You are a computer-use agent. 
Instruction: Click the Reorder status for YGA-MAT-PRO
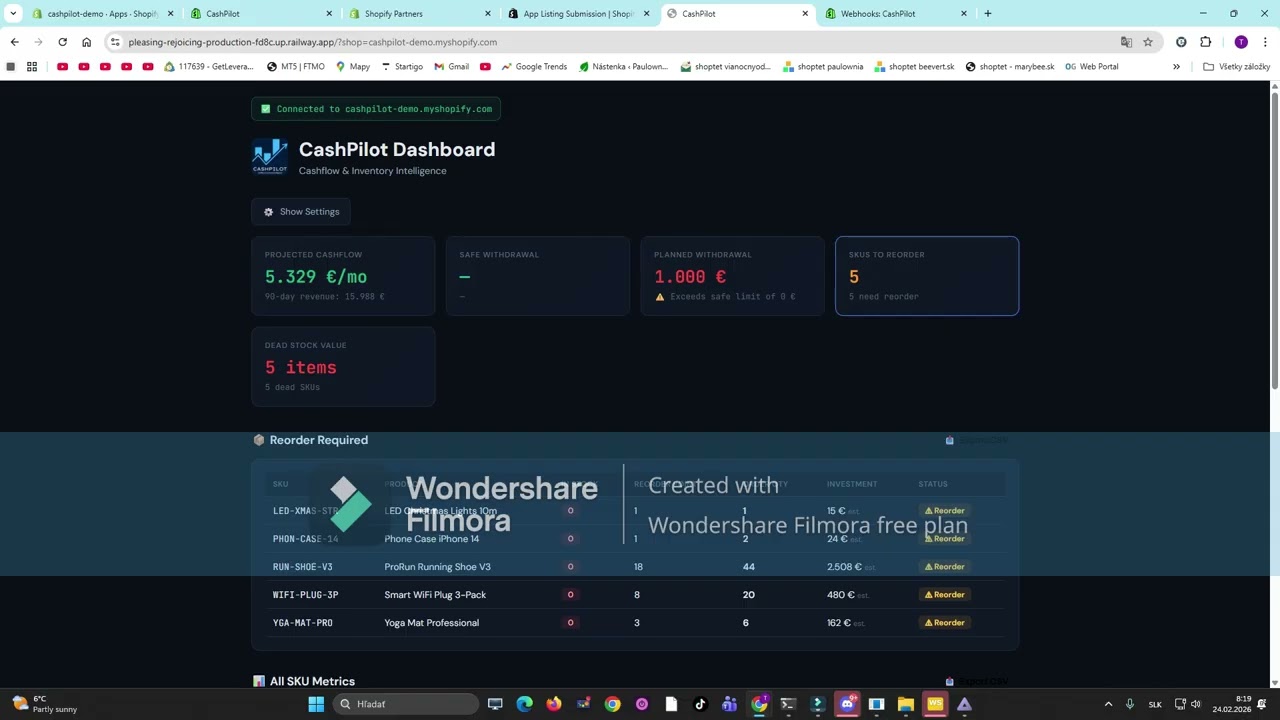[945, 623]
